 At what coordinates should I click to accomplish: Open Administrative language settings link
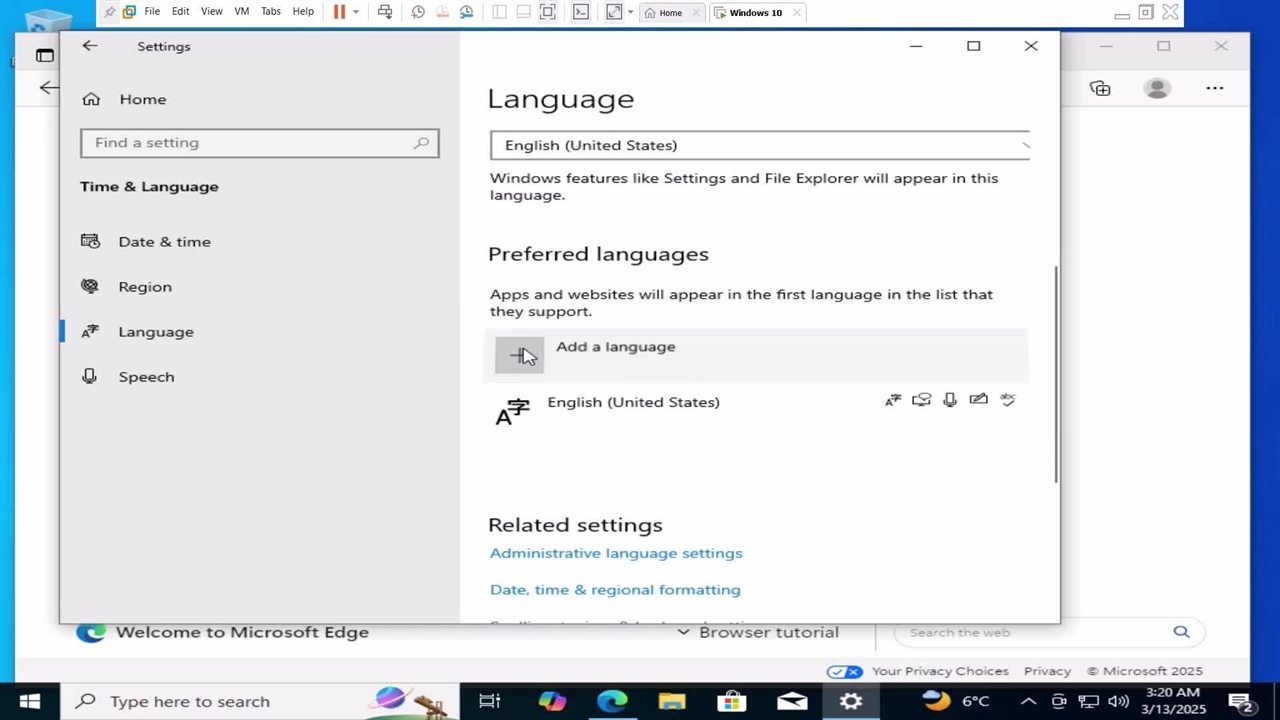pyautogui.click(x=616, y=553)
